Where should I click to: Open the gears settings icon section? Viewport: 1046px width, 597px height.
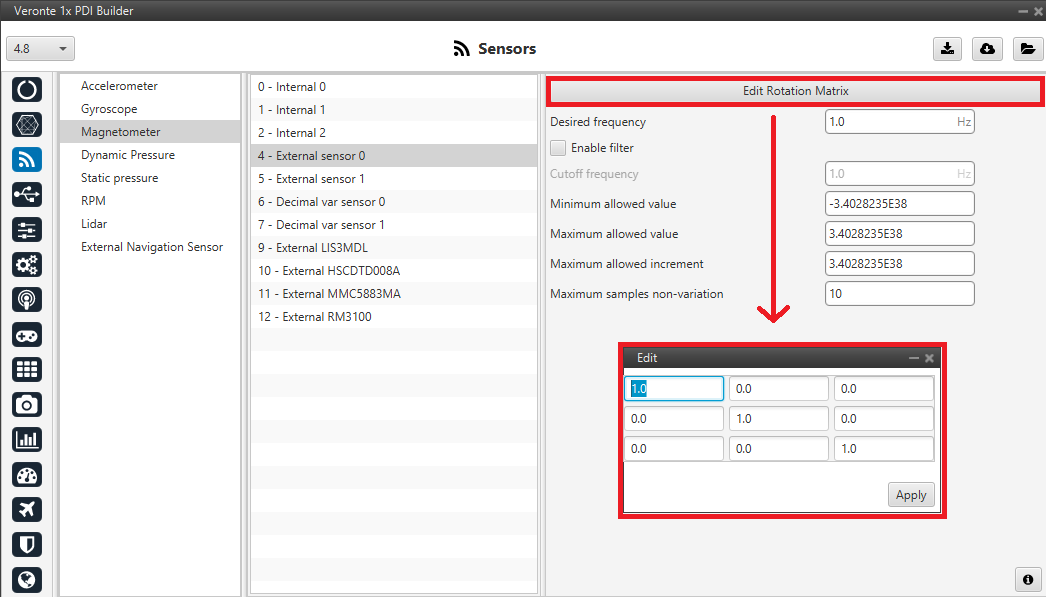pos(27,265)
